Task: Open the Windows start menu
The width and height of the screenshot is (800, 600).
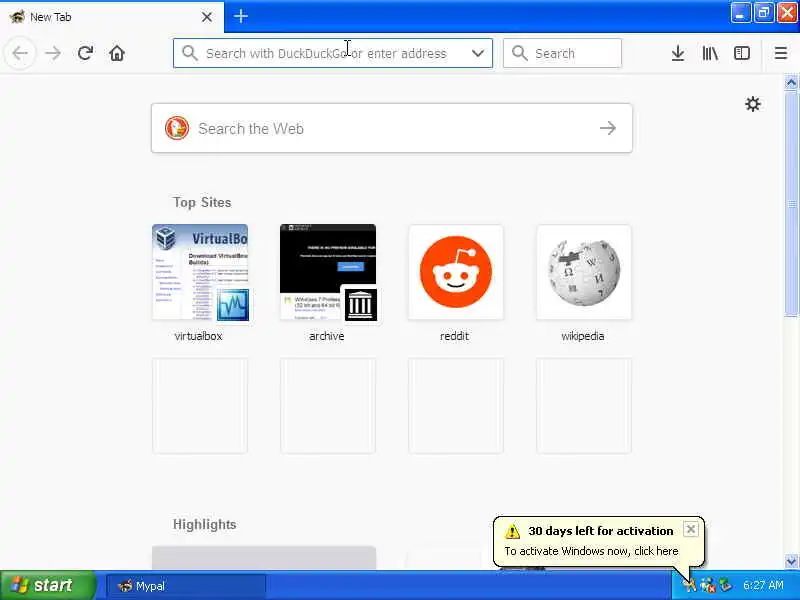Action: click(47, 585)
